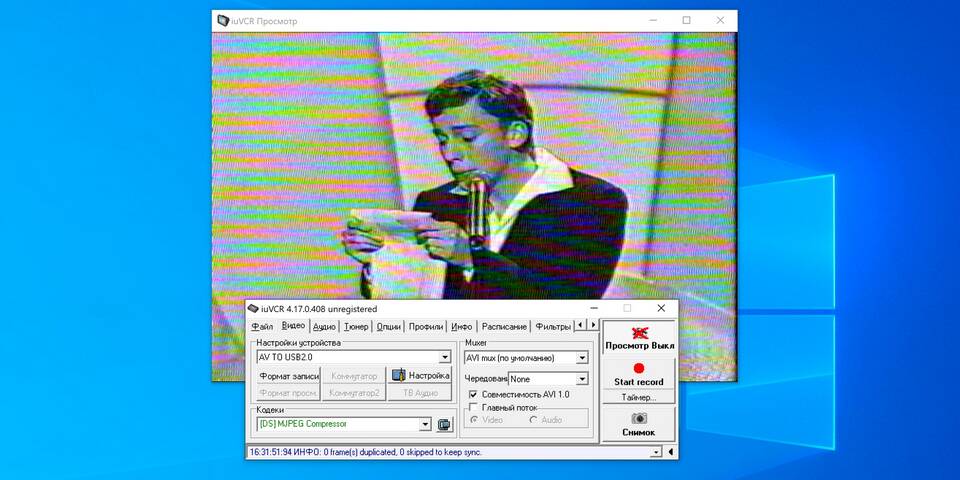
Task: Click the iuVCR app icon in the main title bar
Action: tap(253, 309)
